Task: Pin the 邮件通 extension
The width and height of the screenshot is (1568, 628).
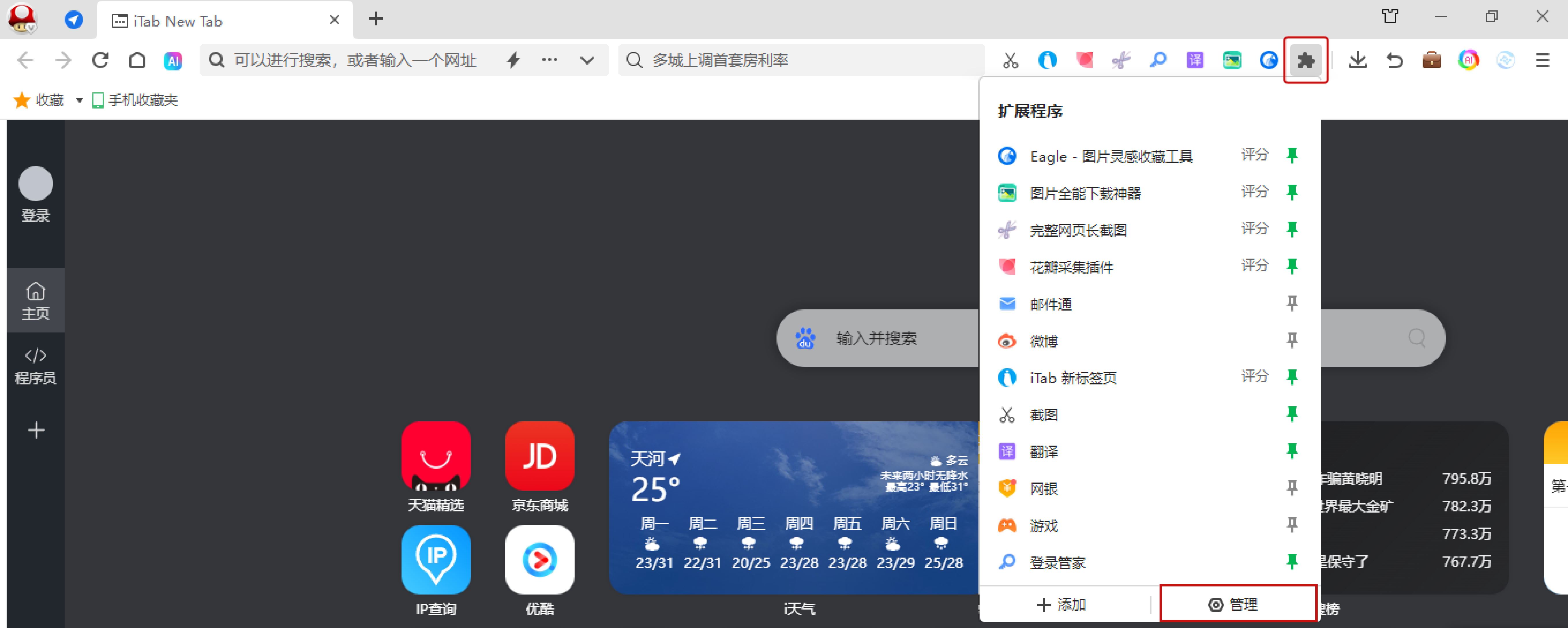Action: pyautogui.click(x=1292, y=303)
